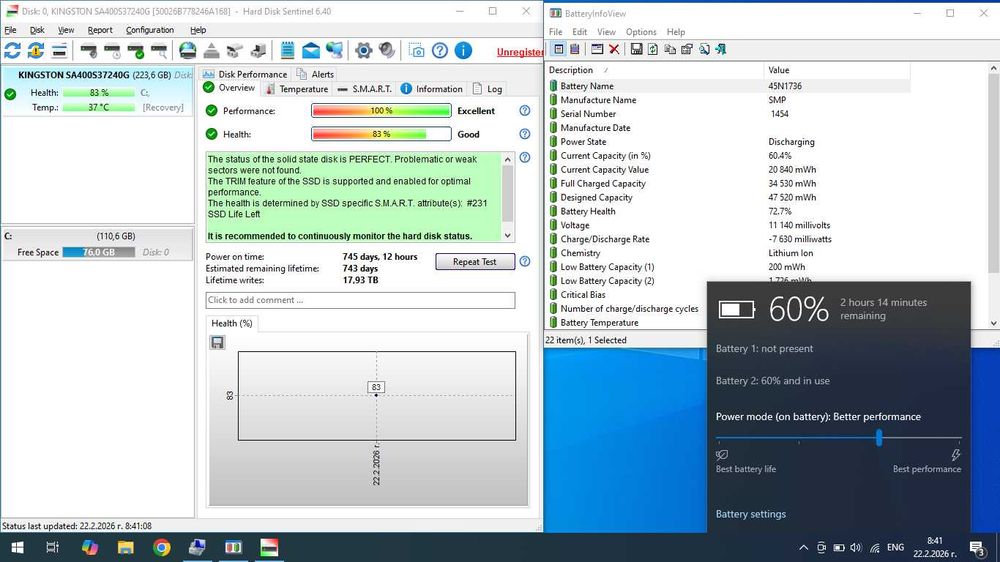Click the help icon next to Performance bar
Image resolution: width=1000 pixels, height=562 pixels.
click(x=524, y=110)
